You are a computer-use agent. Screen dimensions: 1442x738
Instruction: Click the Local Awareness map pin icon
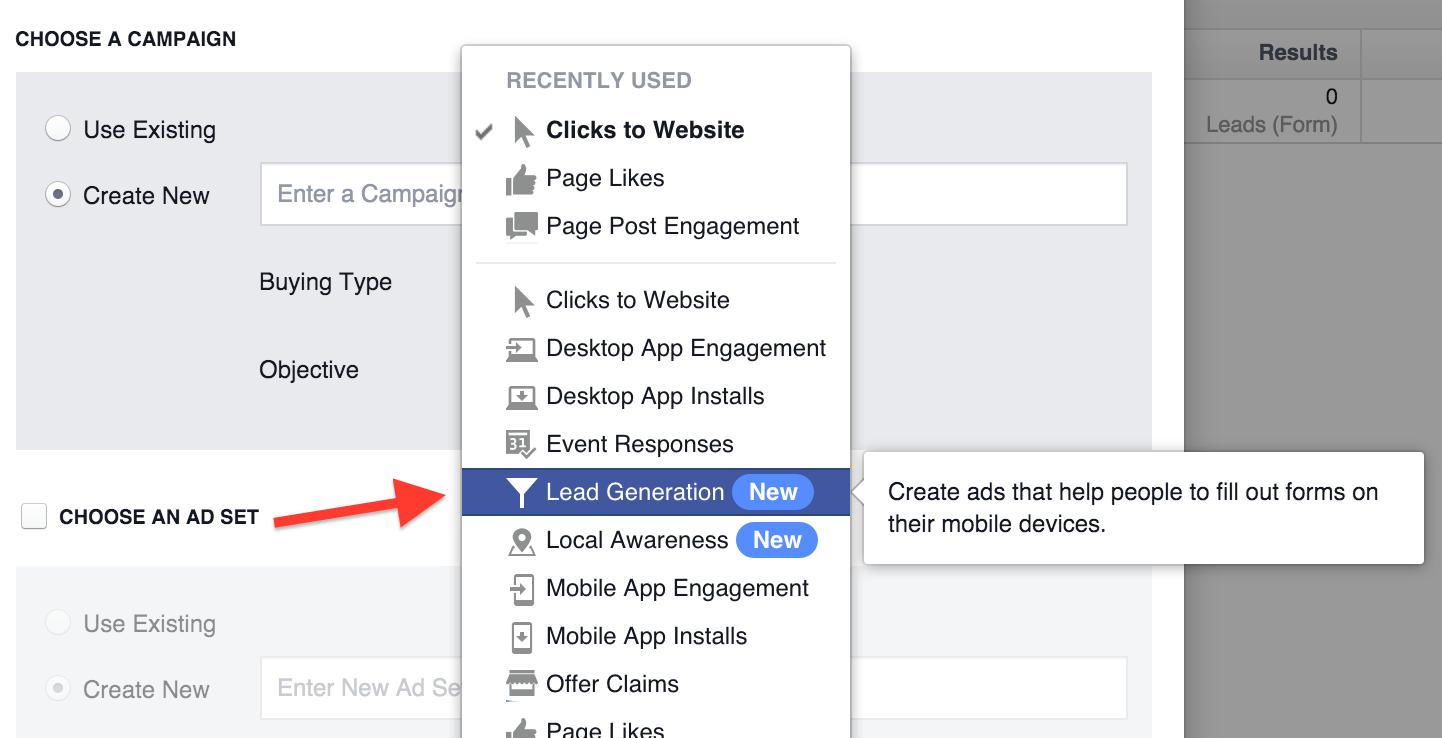[521, 539]
